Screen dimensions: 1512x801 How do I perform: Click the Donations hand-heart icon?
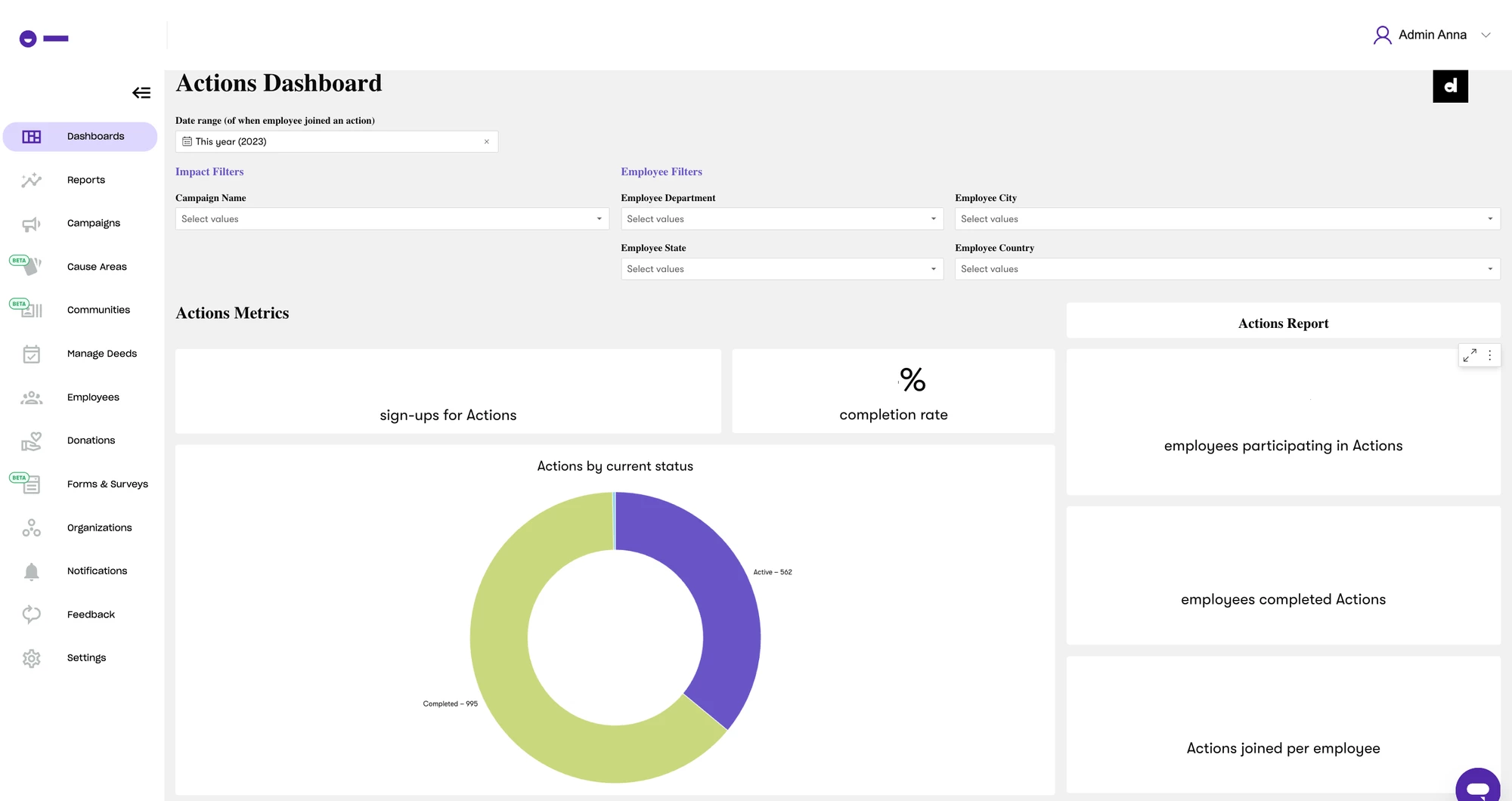coord(31,441)
